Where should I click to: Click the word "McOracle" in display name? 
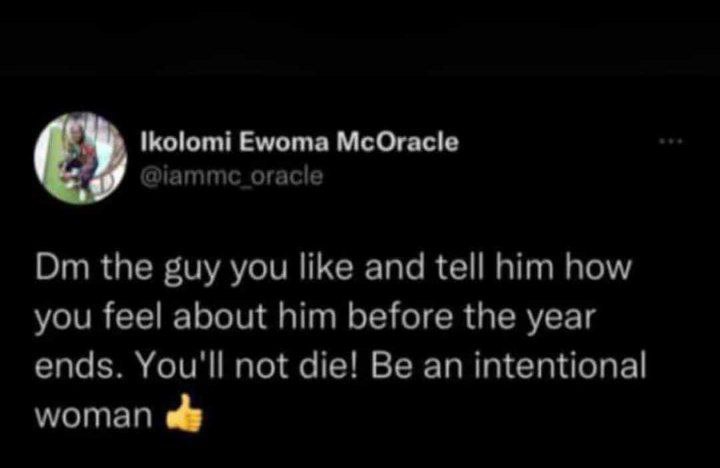coord(398,142)
